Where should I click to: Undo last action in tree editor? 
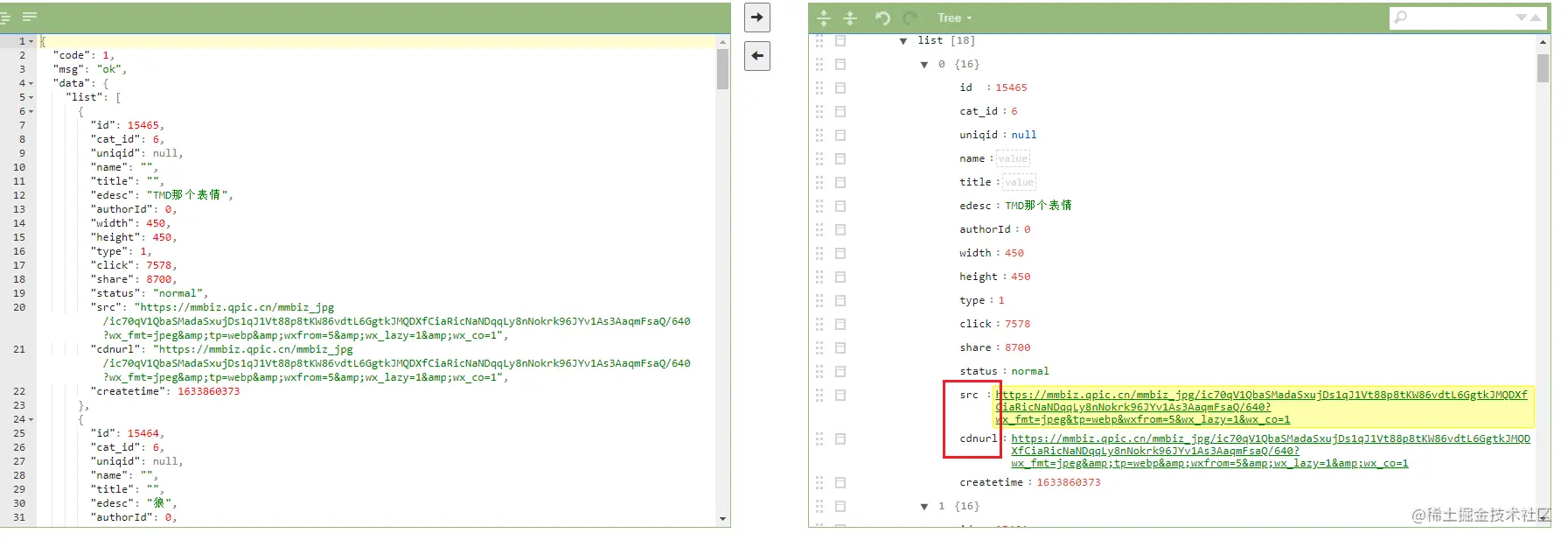click(882, 18)
